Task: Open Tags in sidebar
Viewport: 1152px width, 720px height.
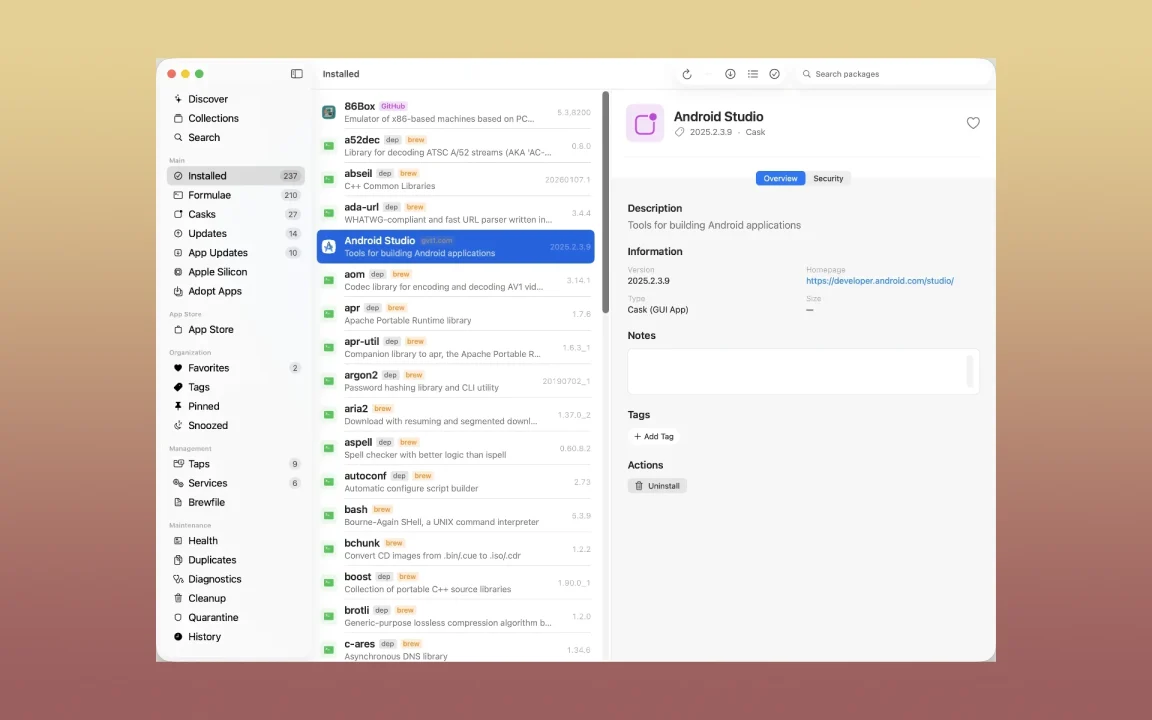Action: [235, 386]
